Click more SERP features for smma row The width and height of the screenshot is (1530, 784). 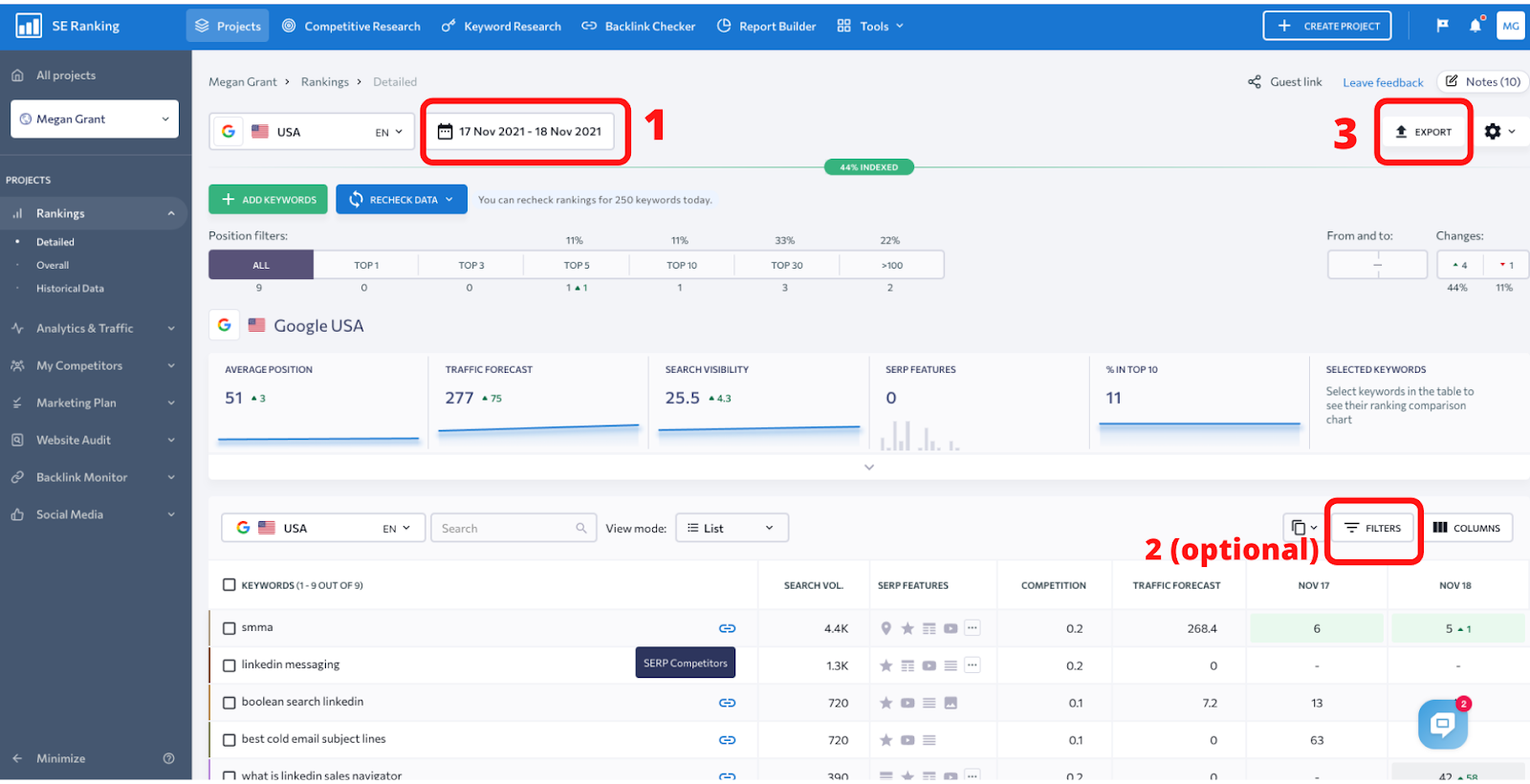click(973, 628)
